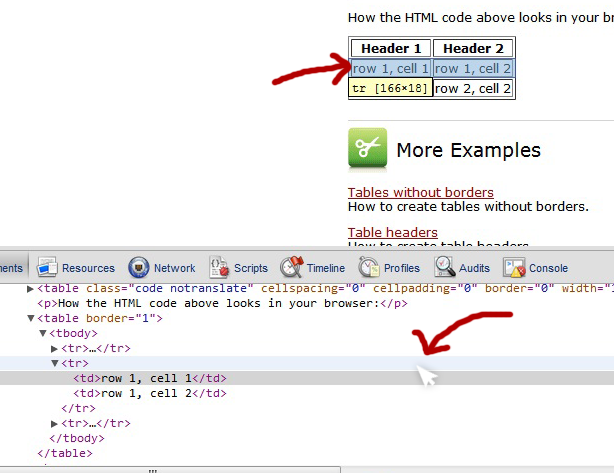Screen dimensions: 614x473
Task: Switch to the Audits tab label
Action: click(474, 268)
